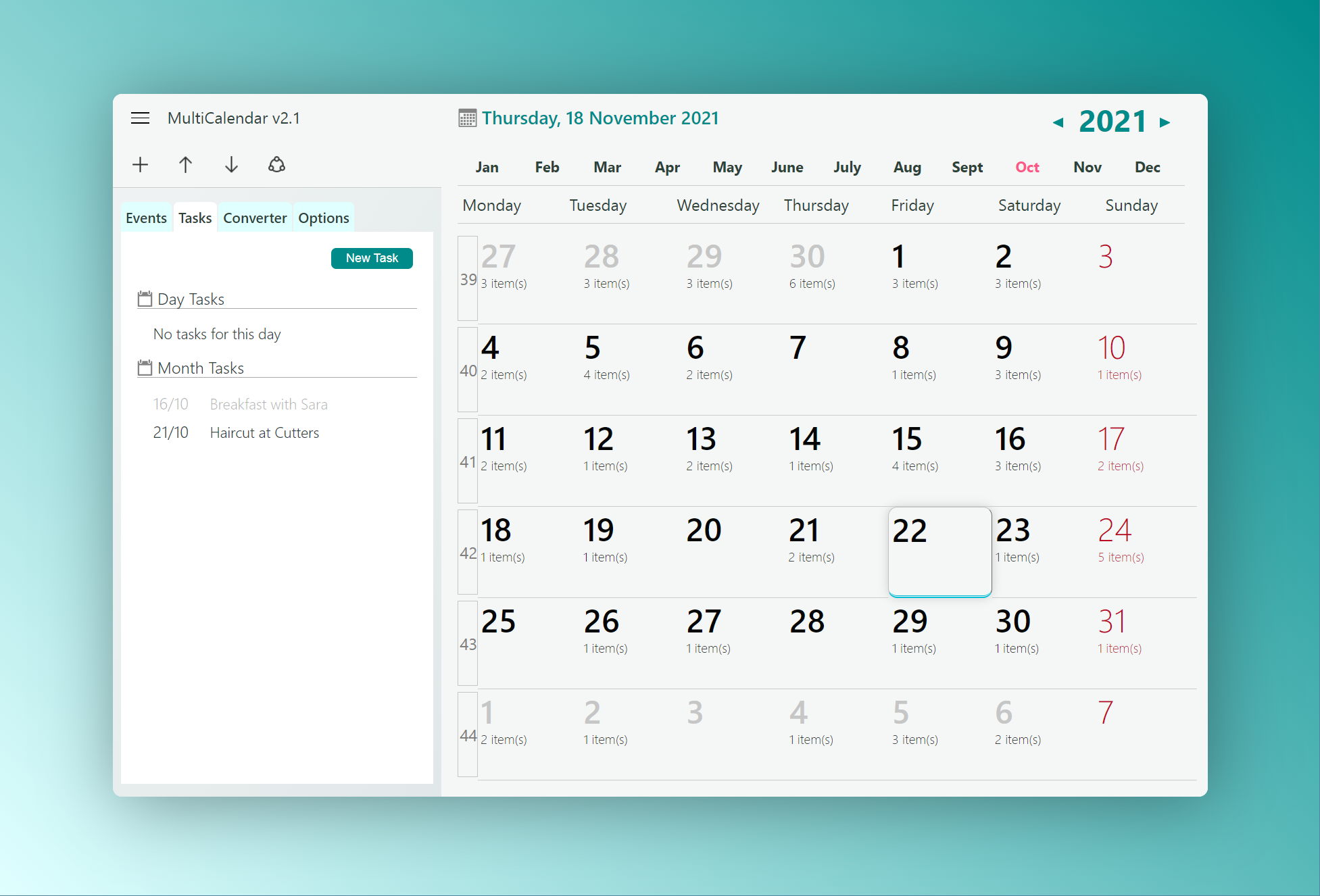Go to previous year arrow
The height and width of the screenshot is (896, 1320).
1058,122
